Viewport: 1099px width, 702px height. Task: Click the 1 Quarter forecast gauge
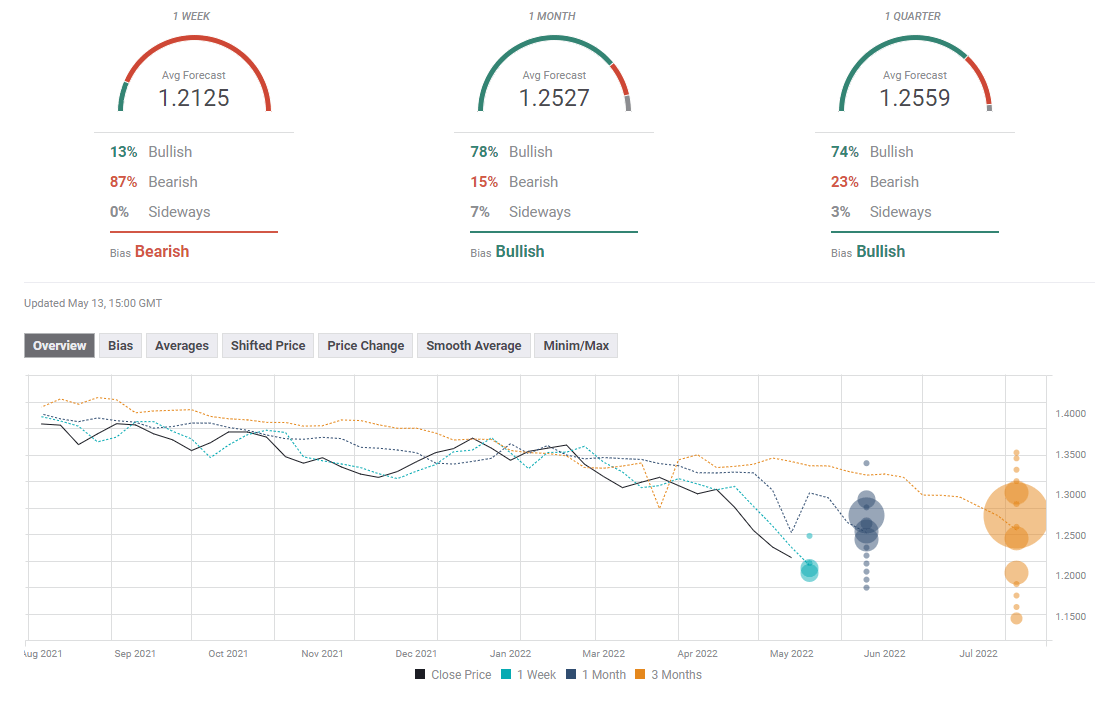click(914, 75)
